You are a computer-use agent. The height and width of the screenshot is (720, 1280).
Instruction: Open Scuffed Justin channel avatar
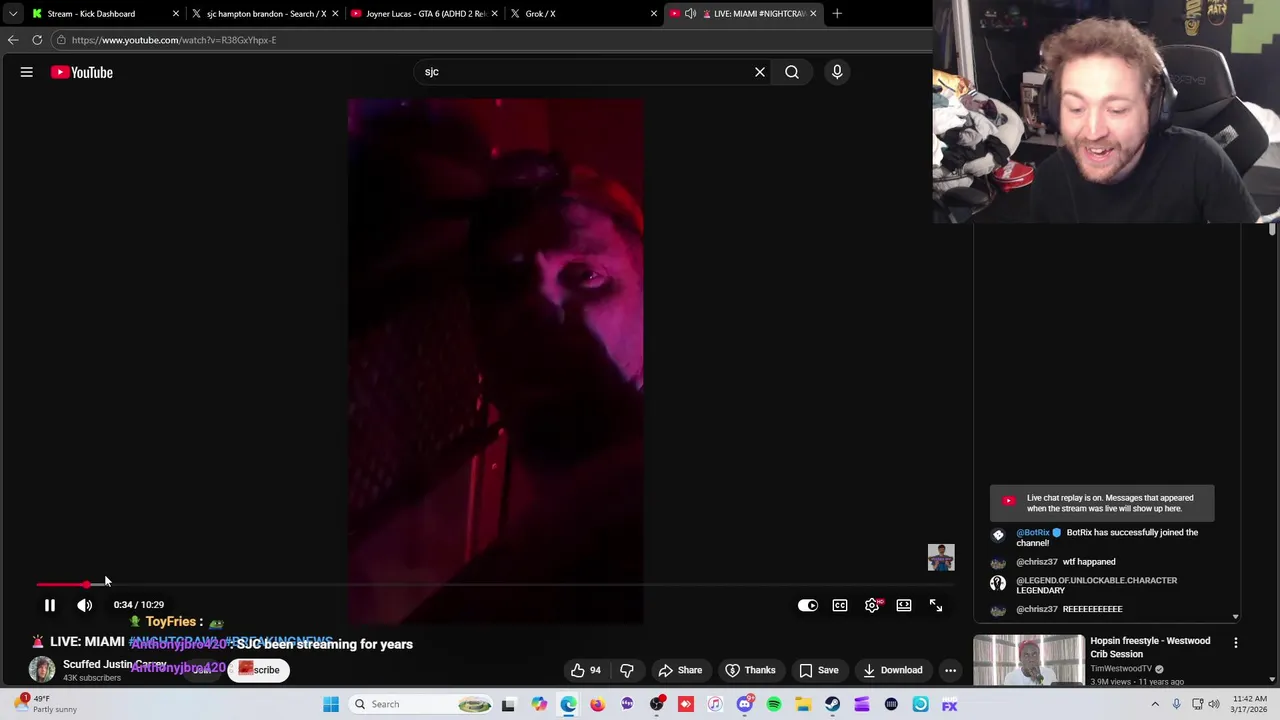[42, 670]
